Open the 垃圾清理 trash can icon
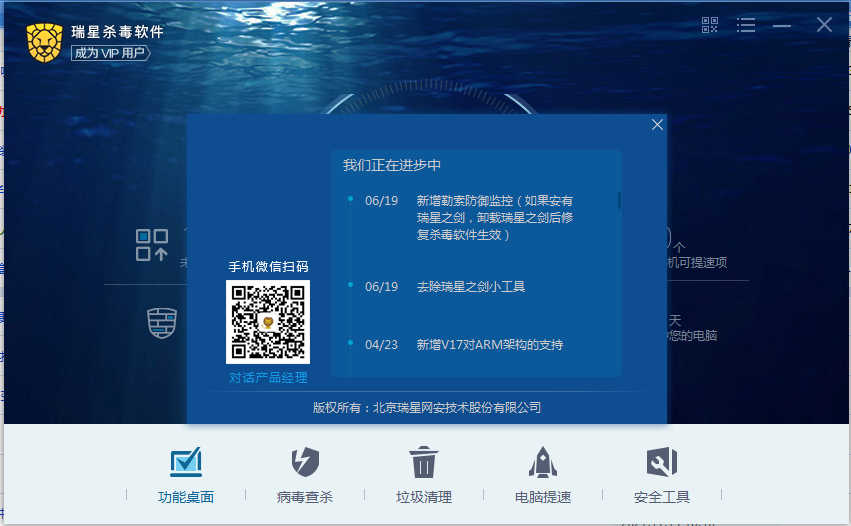Image resolution: width=851 pixels, height=526 pixels. click(423, 462)
